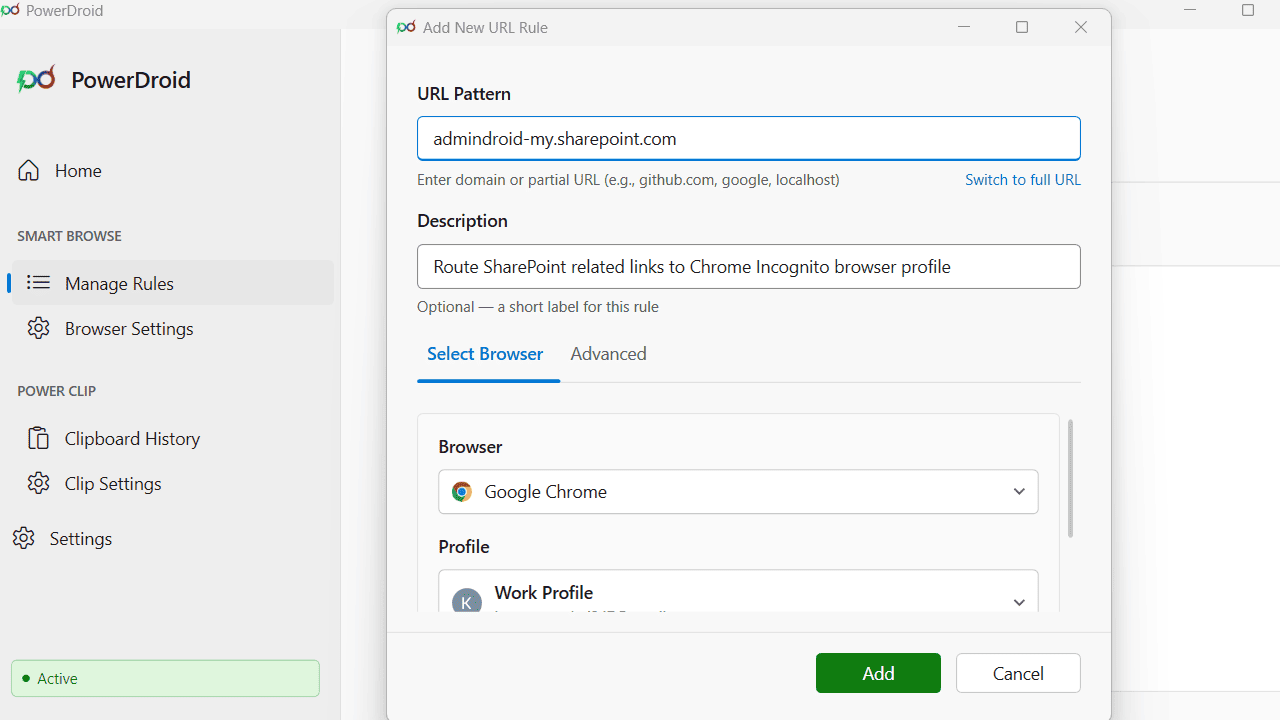Click the Browser Settings gear icon

[39, 328]
